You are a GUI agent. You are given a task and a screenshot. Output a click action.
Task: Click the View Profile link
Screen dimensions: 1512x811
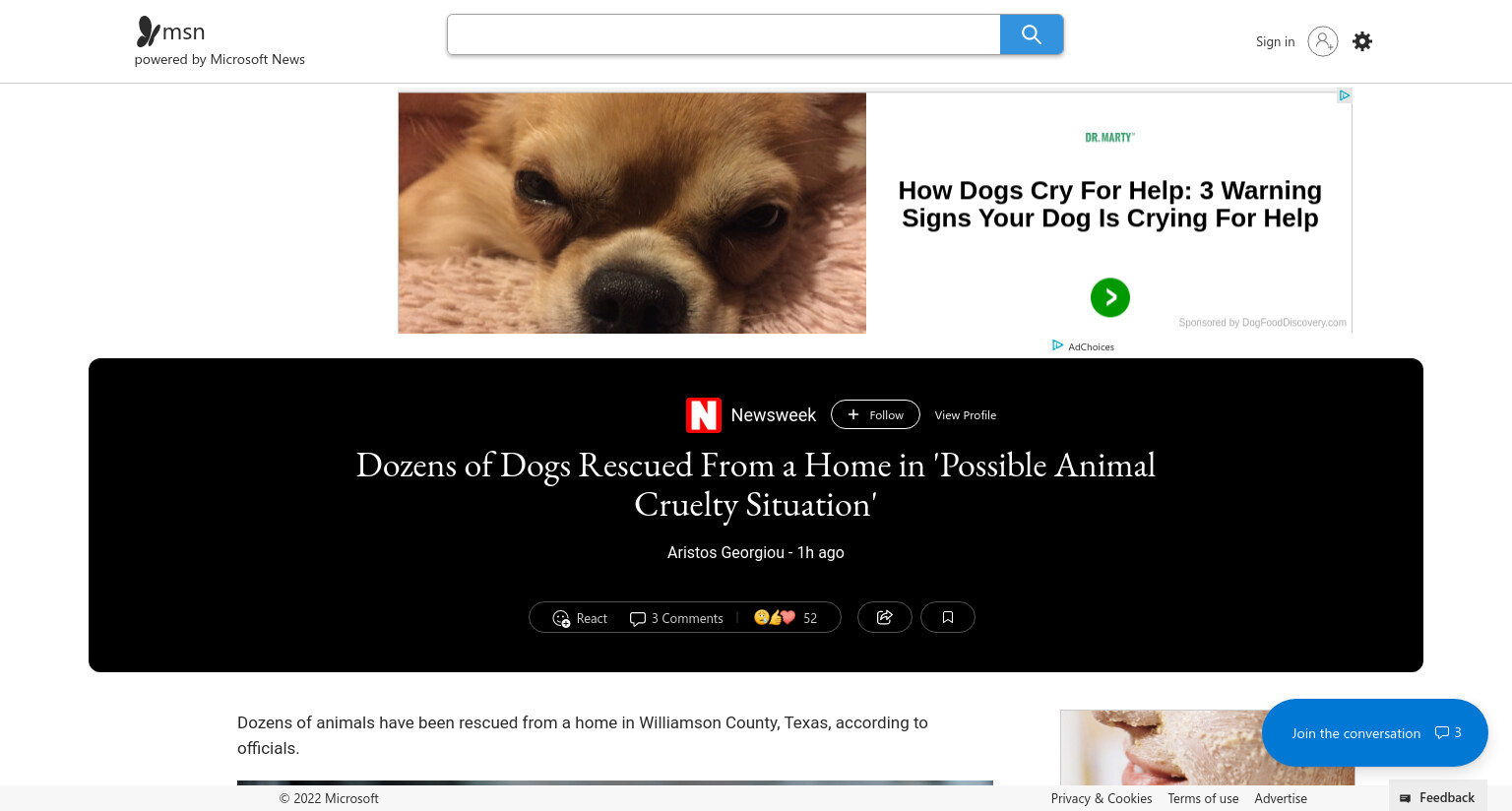(x=966, y=415)
